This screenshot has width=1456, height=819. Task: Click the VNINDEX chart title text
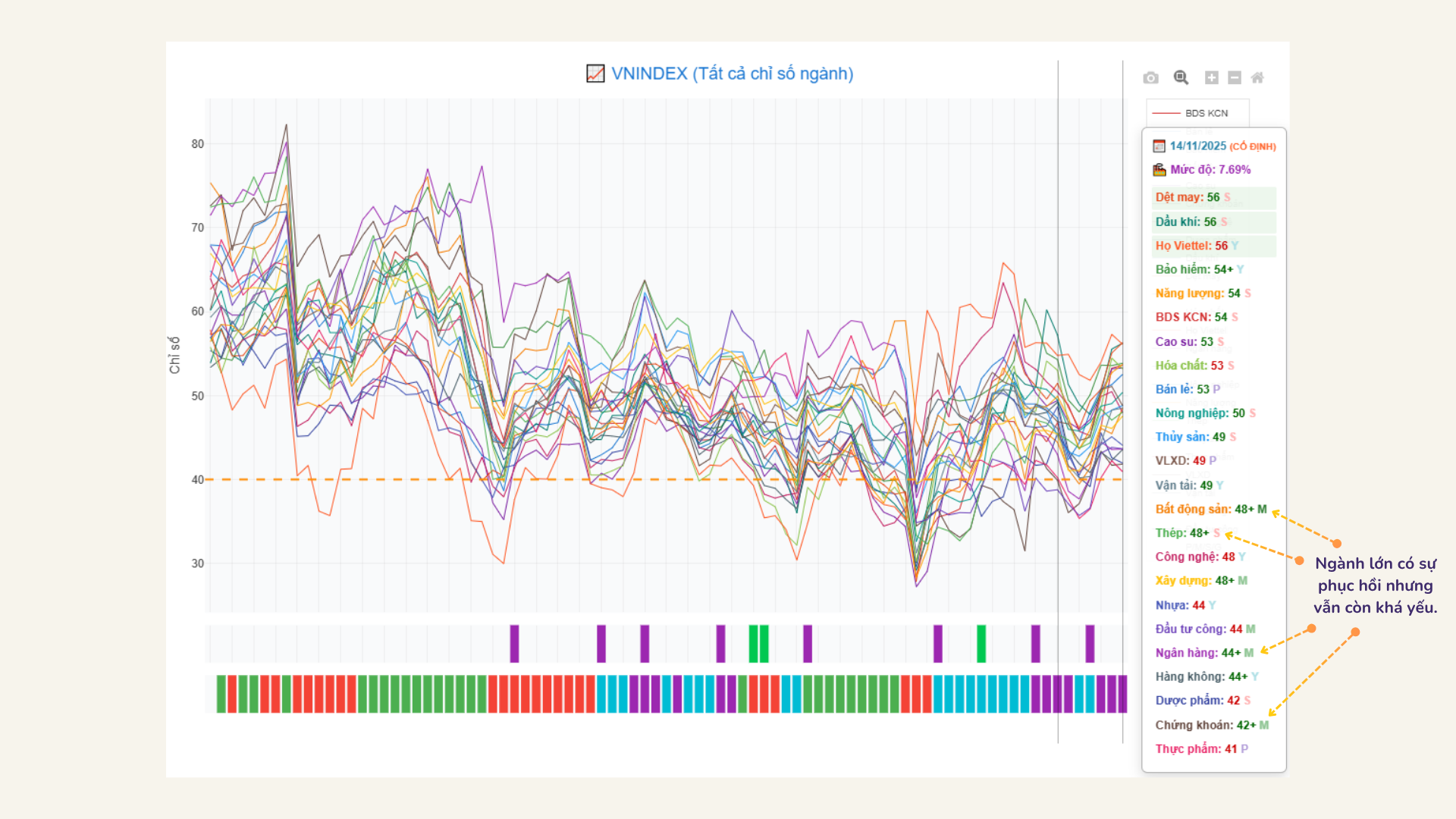732,74
